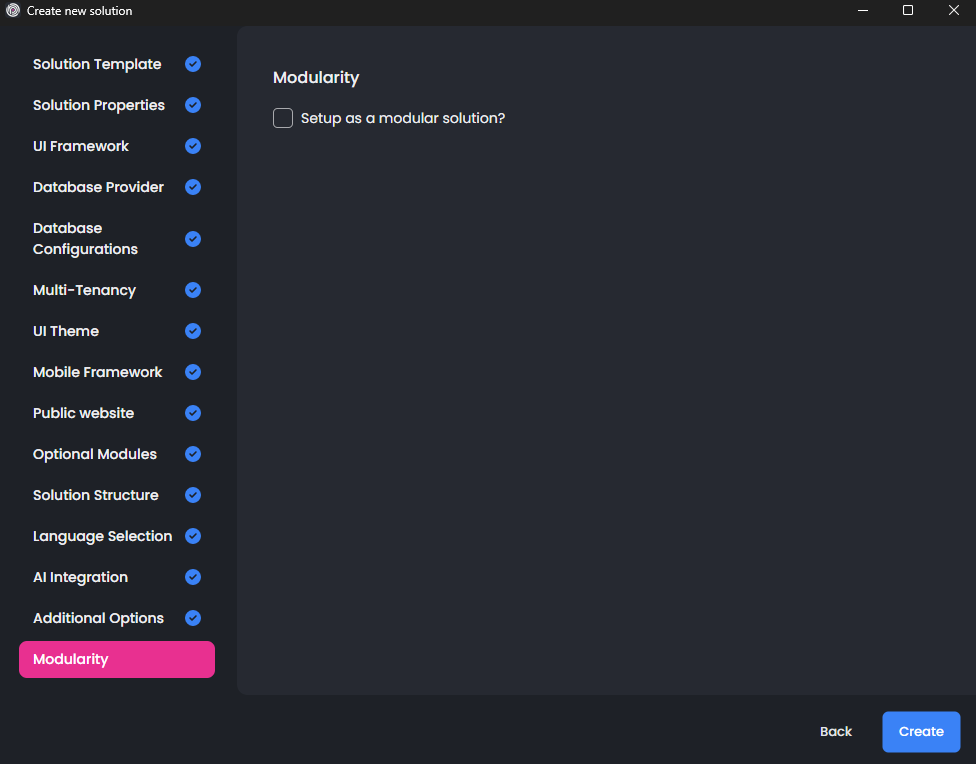Click the Language Selection checkmark icon
Image resolution: width=976 pixels, height=764 pixels.
click(x=193, y=536)
